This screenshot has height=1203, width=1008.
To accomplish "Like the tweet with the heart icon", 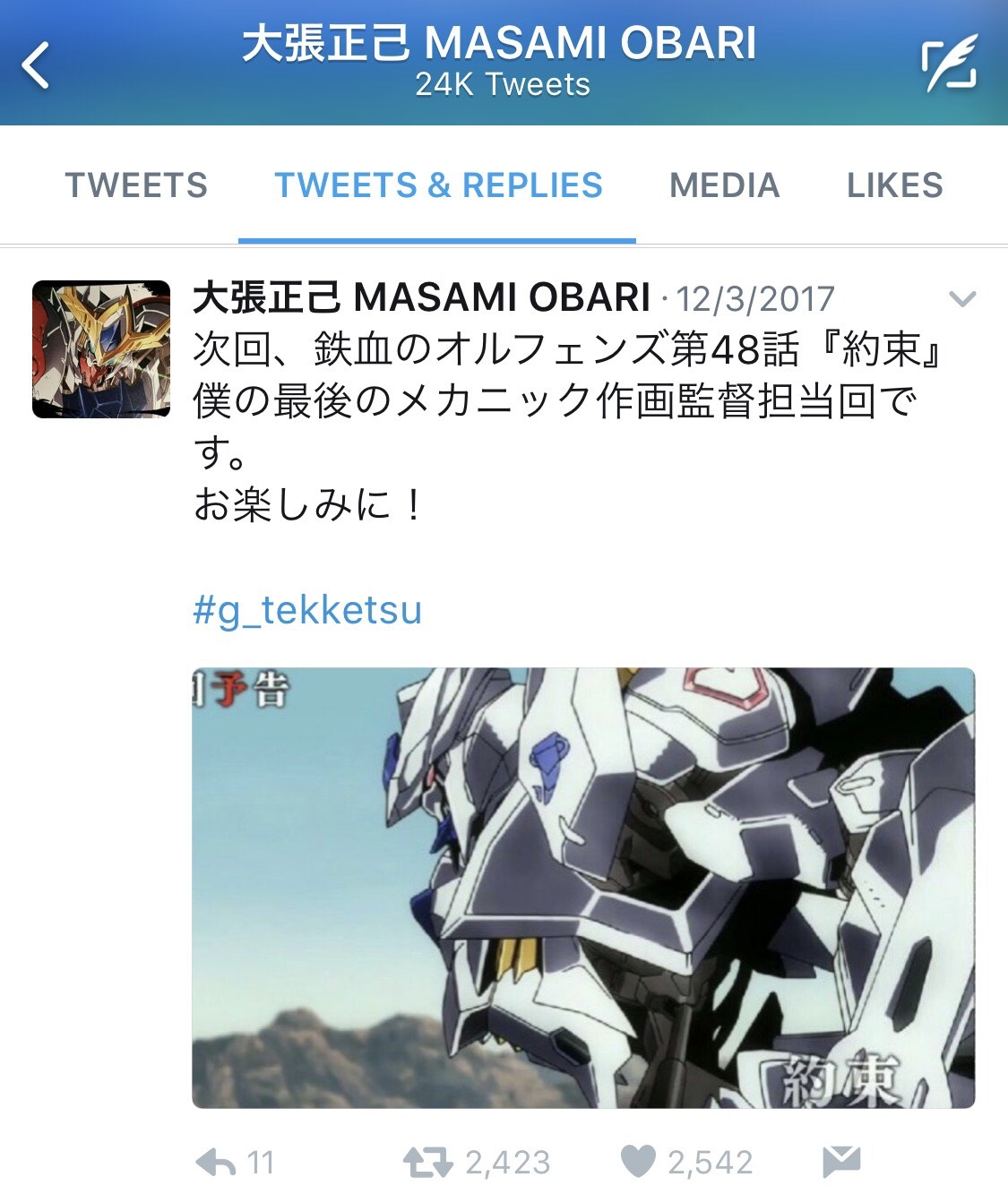I will (639, 1162).
